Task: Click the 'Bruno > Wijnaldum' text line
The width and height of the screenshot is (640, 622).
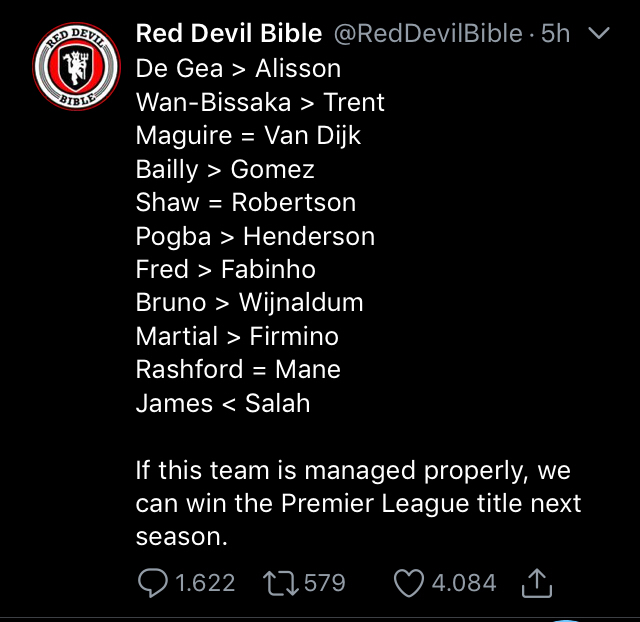Action: click(x=249, y=302)
